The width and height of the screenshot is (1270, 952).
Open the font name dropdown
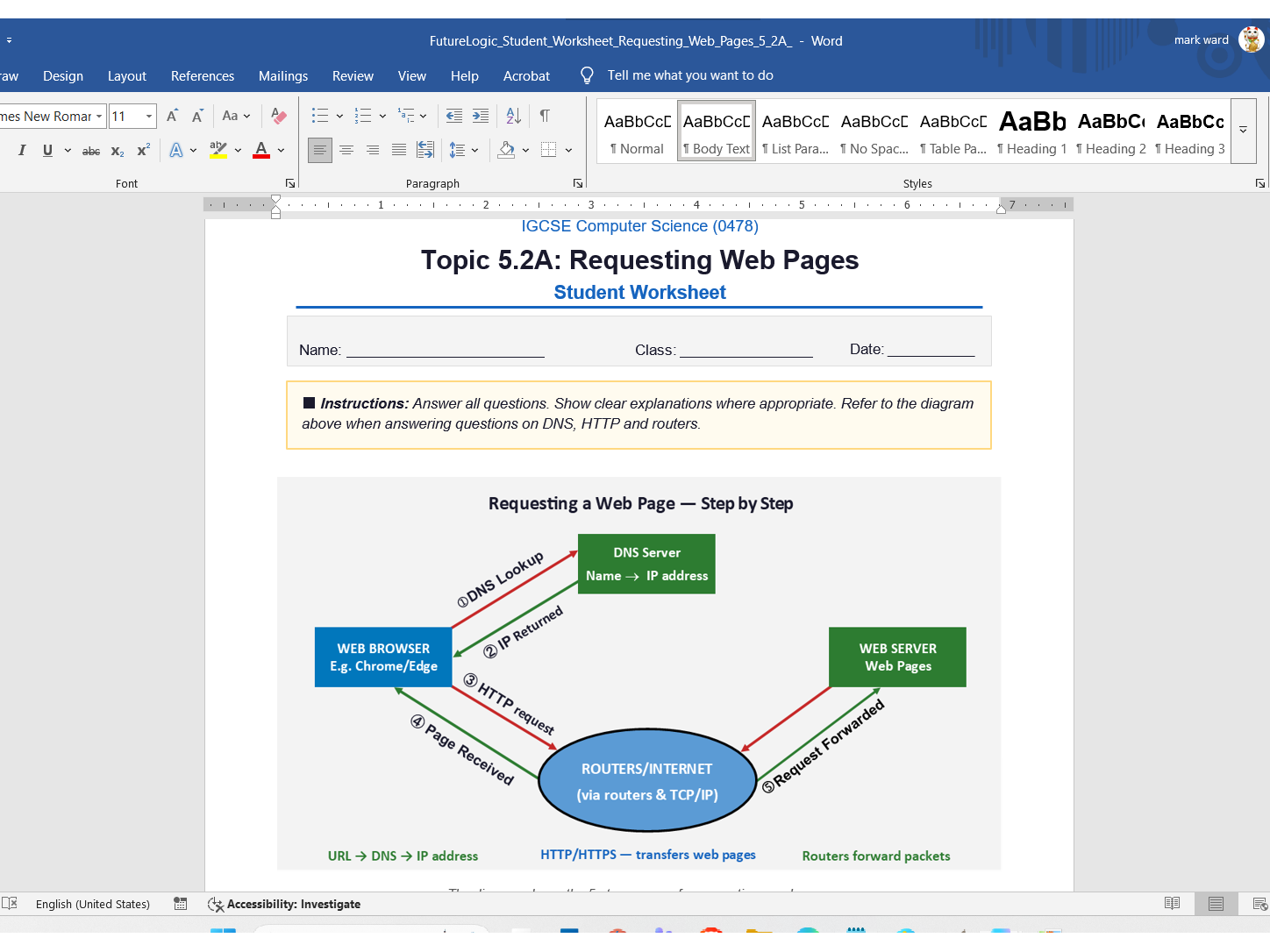tap(99, 116)
